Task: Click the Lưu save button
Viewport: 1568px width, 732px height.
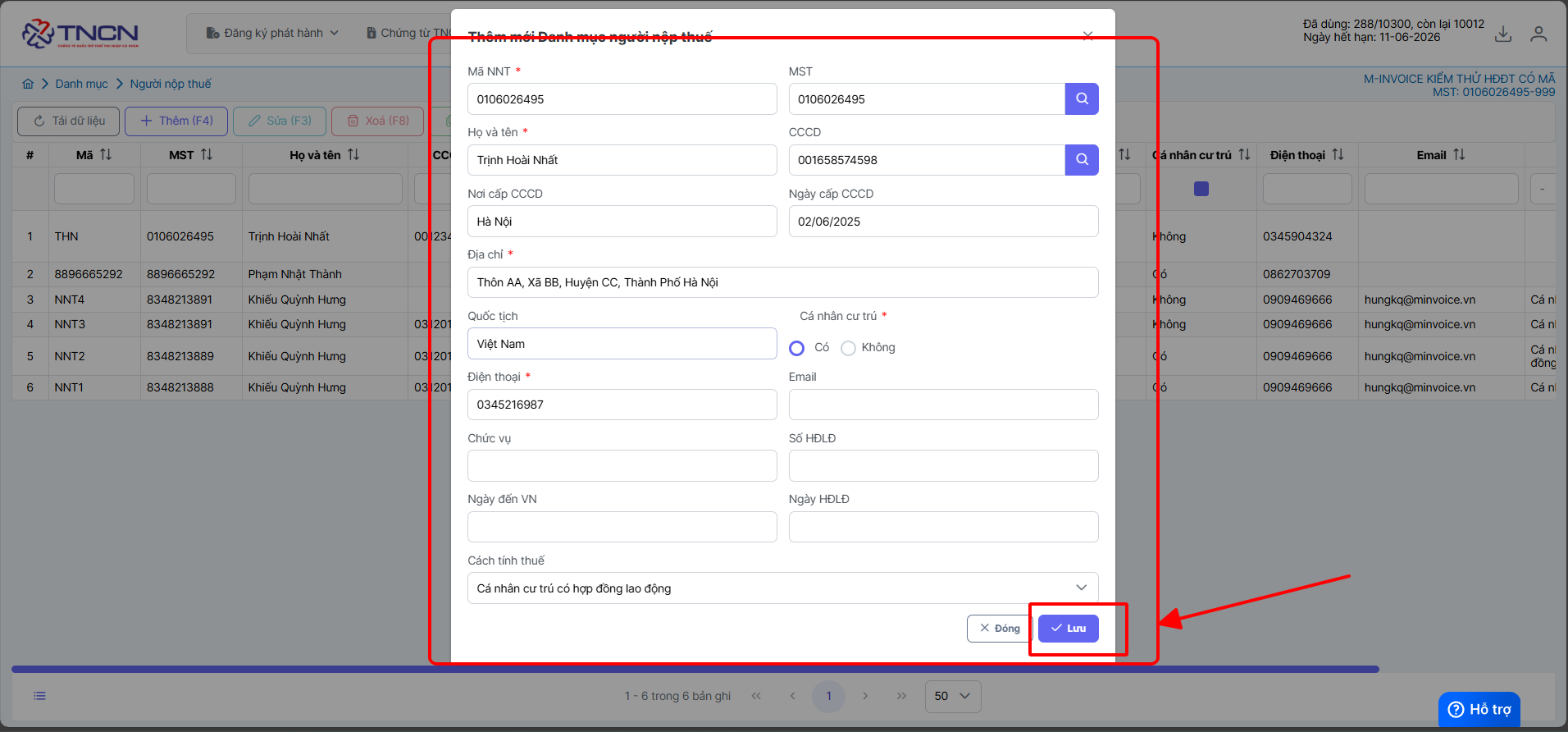Action: [1069, 629]
